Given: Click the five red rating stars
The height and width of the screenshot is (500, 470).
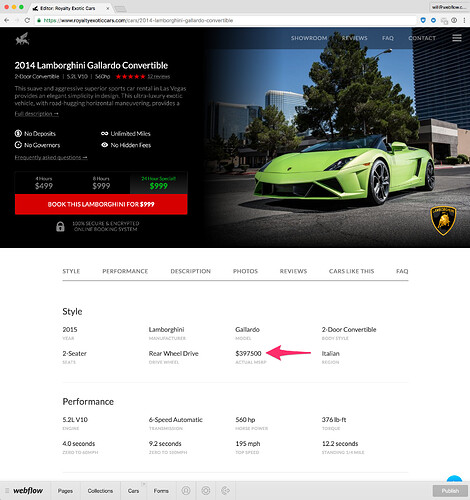Looking at the screenshot, I should (130, 77).
